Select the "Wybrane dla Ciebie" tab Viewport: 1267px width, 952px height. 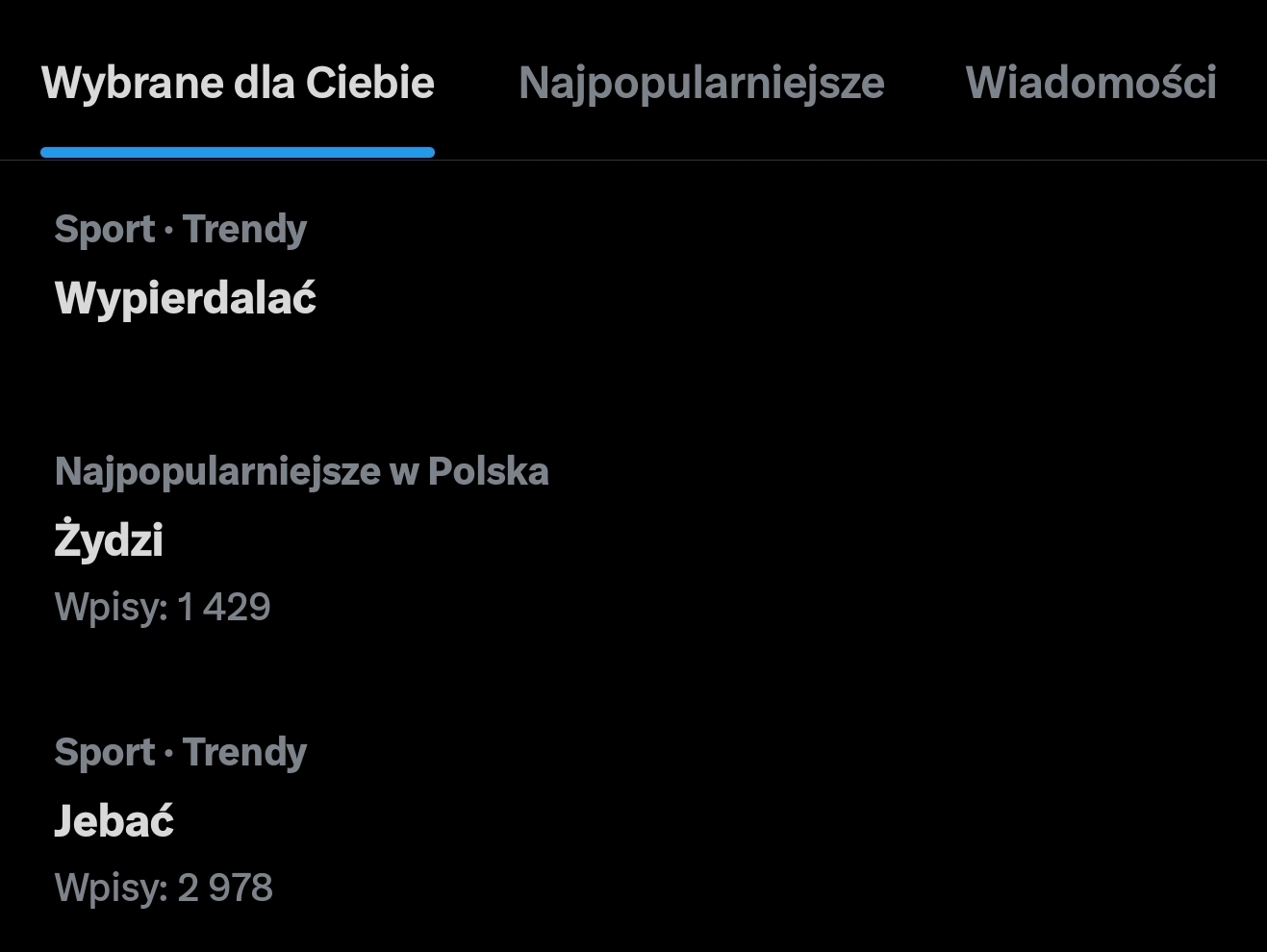238,83
